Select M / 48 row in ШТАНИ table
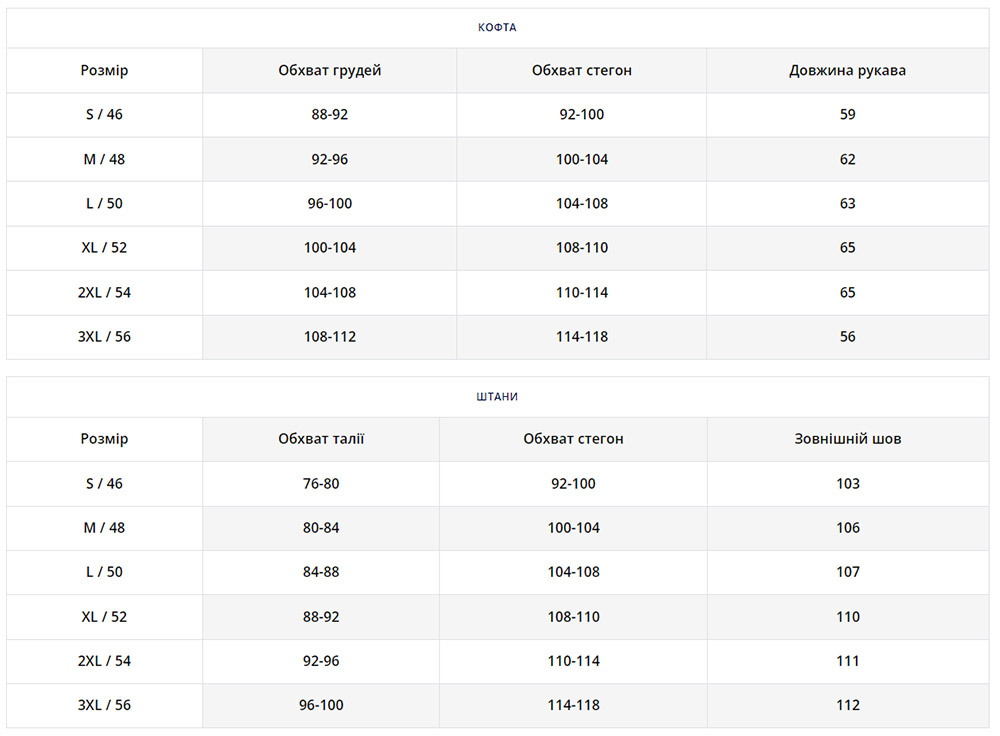 104,528
